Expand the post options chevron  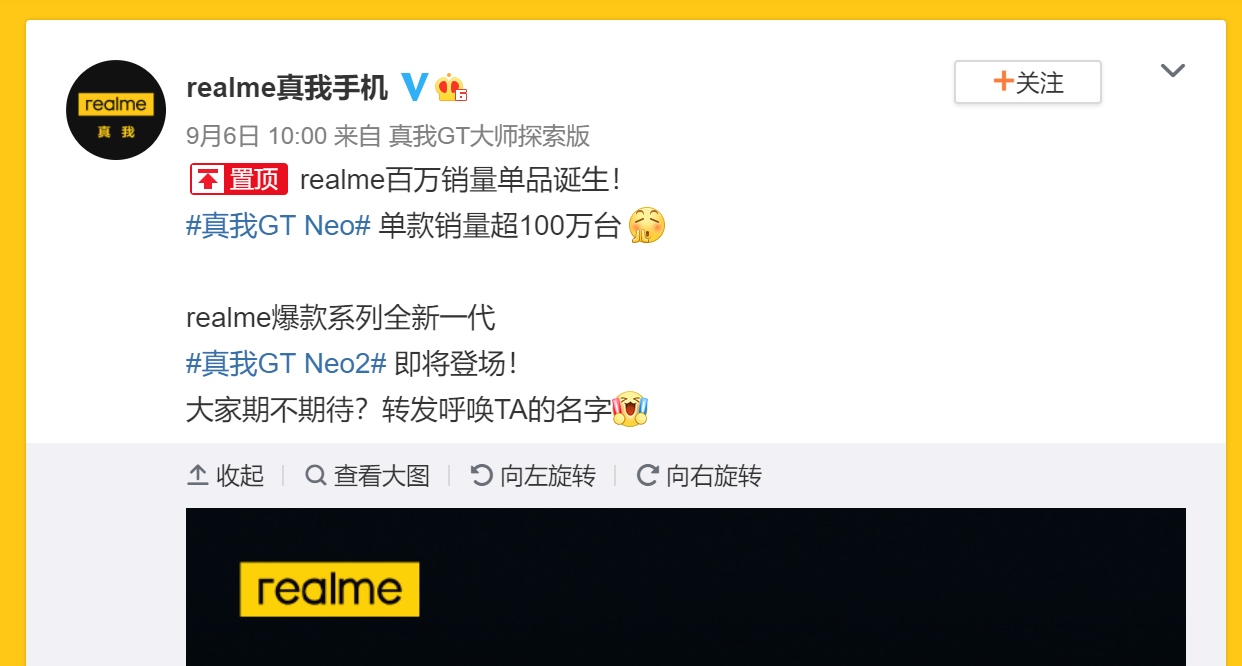pyautogui.click(x=1172, y=71)
